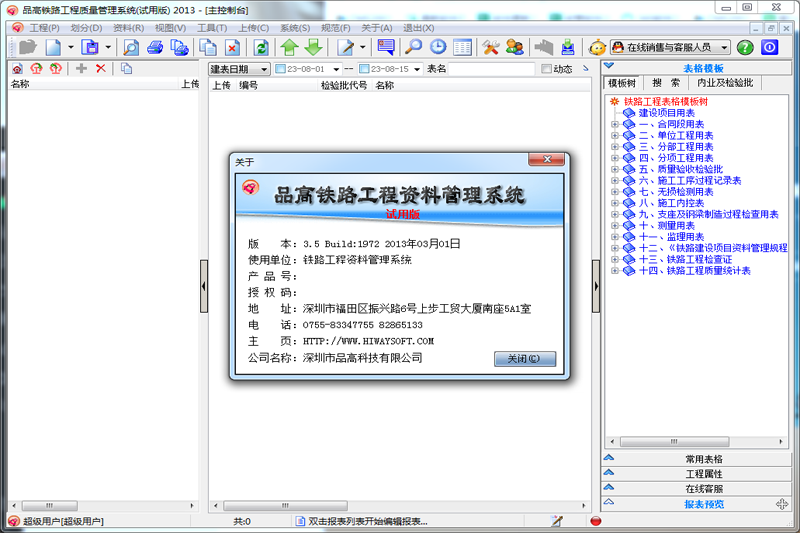The height and width of the screenshot is (533, 800).
Task: Expand the 工程属性 panel
Action: click(x=697, y=474)
